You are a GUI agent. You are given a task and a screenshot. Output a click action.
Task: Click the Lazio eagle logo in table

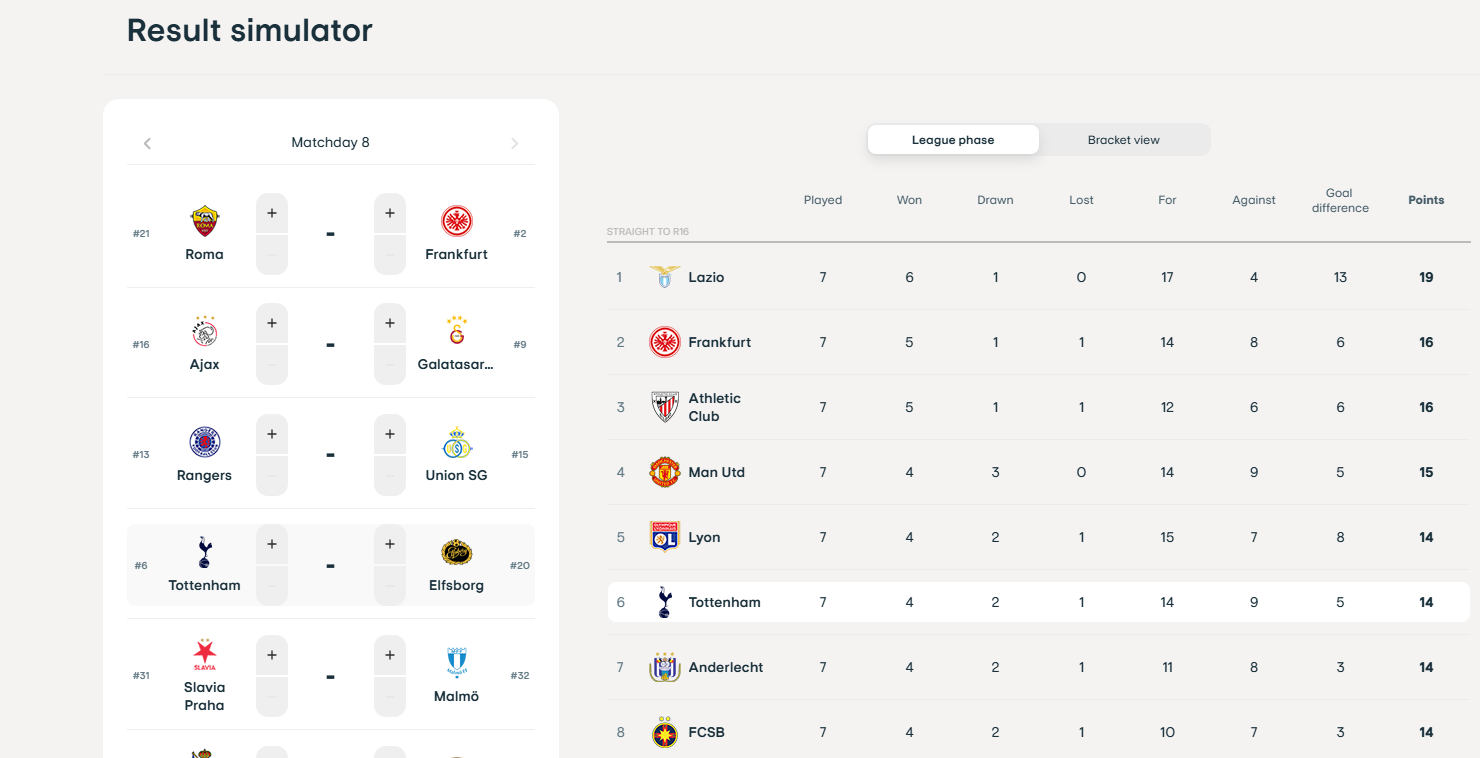(x=664, y=277)
